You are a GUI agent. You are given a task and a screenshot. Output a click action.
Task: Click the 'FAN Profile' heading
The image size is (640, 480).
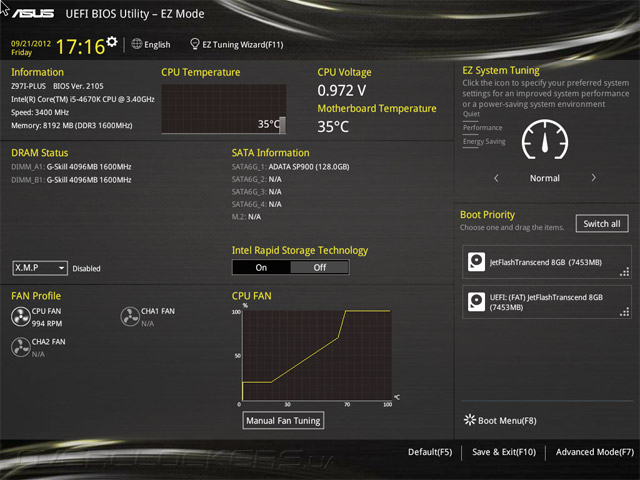pos(36,296)
